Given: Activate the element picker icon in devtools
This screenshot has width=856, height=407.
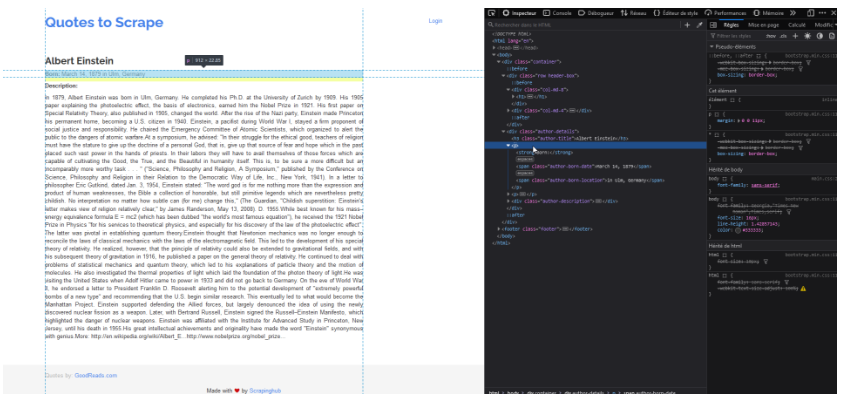Looking at the screenshot, I should tap(490, 13).
